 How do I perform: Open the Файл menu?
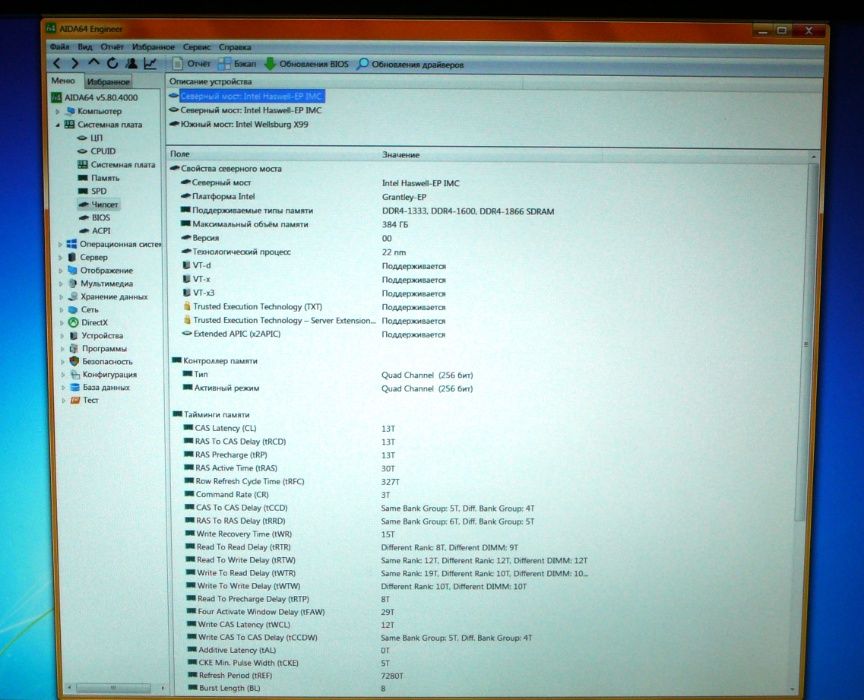(60, 46)
